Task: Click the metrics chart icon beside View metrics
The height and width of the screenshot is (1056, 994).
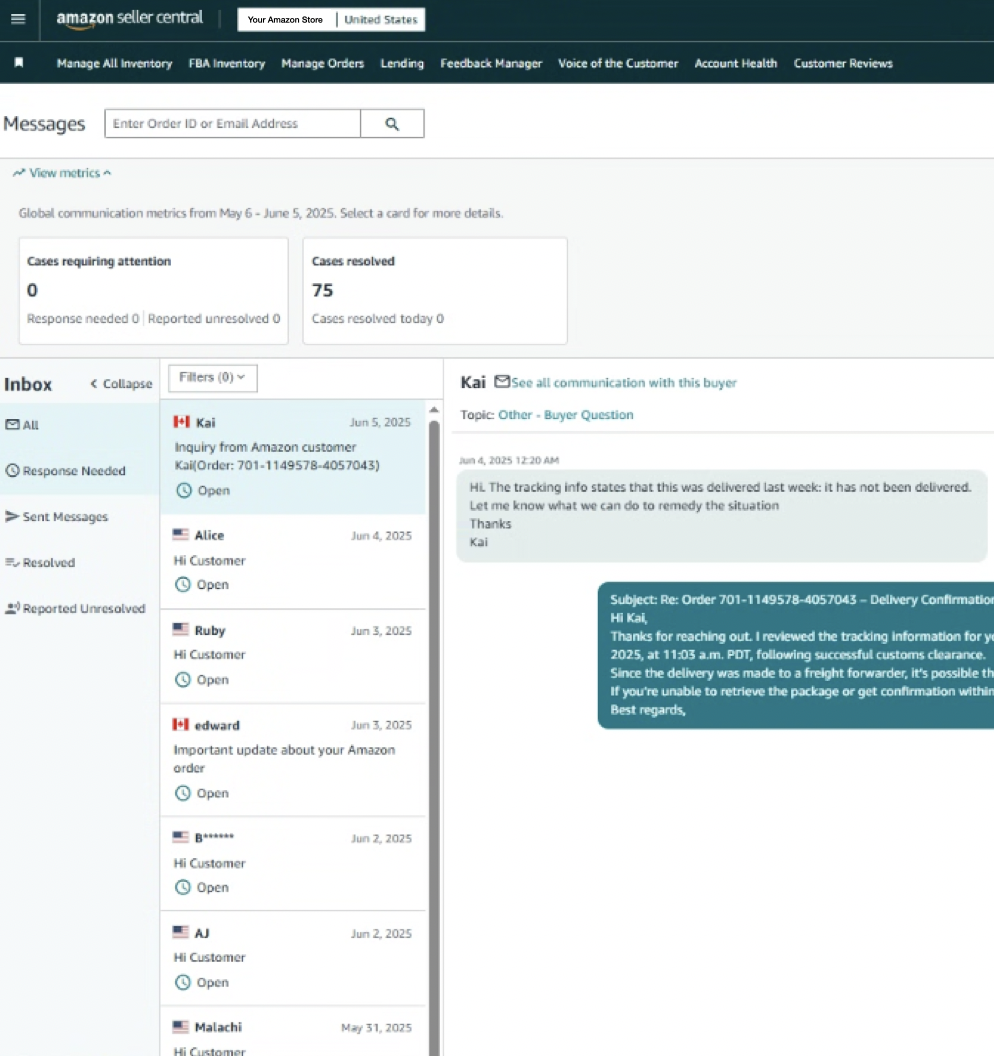Action: pyautogui.click(x=19, y=173)
